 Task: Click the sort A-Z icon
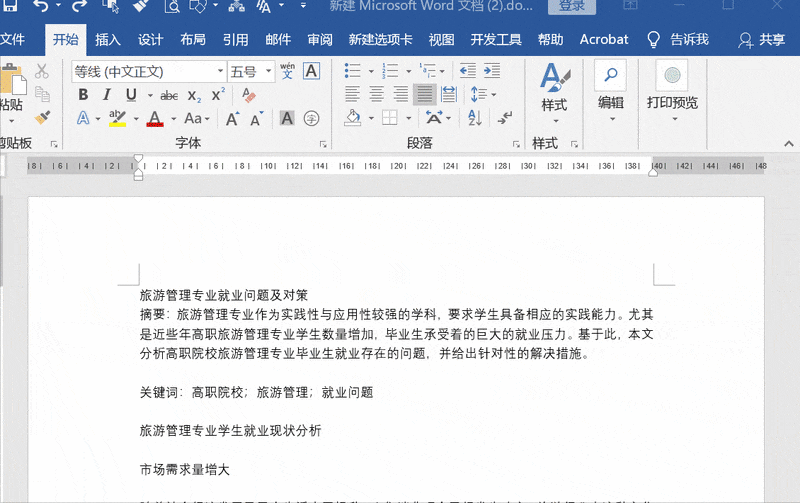point(476,118)
